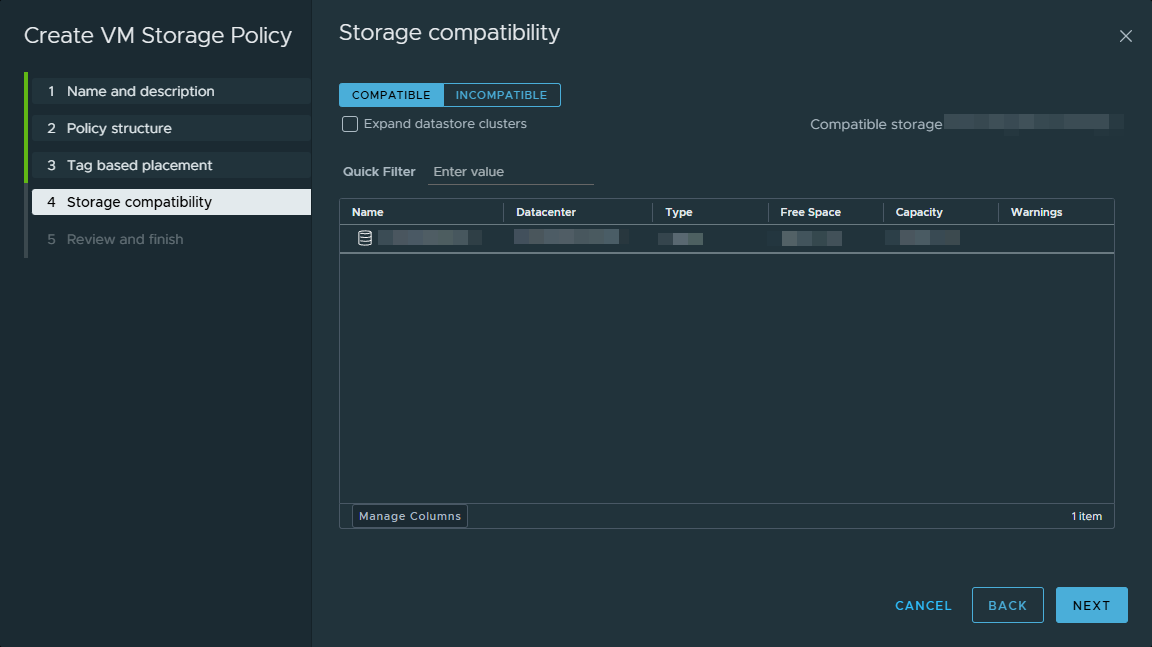Sort by the Name column header
The width and height of the screenshot is (1152, 647).
coord(368,212)
